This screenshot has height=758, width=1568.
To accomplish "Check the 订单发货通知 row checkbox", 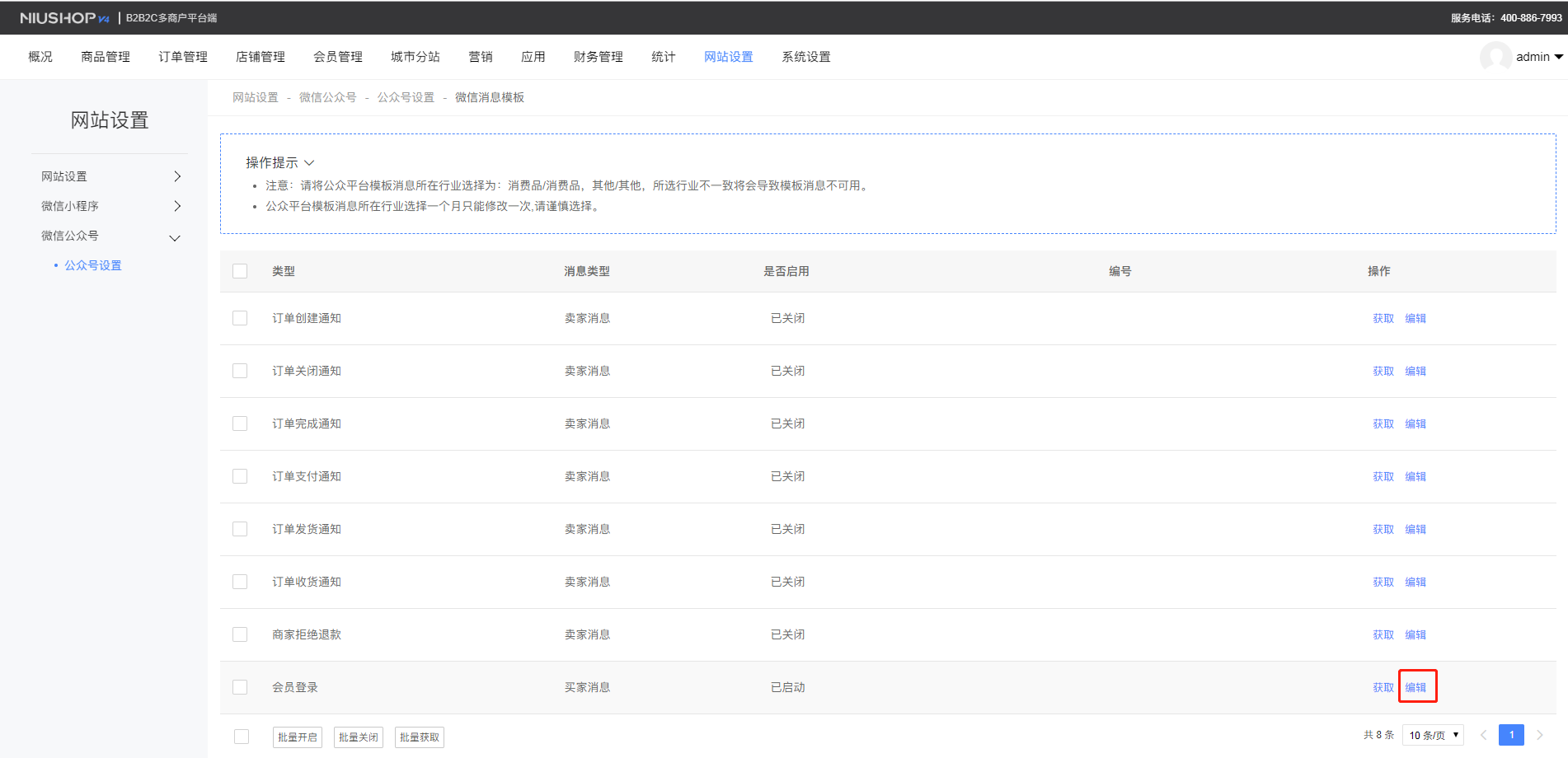I will coord(240,529).
